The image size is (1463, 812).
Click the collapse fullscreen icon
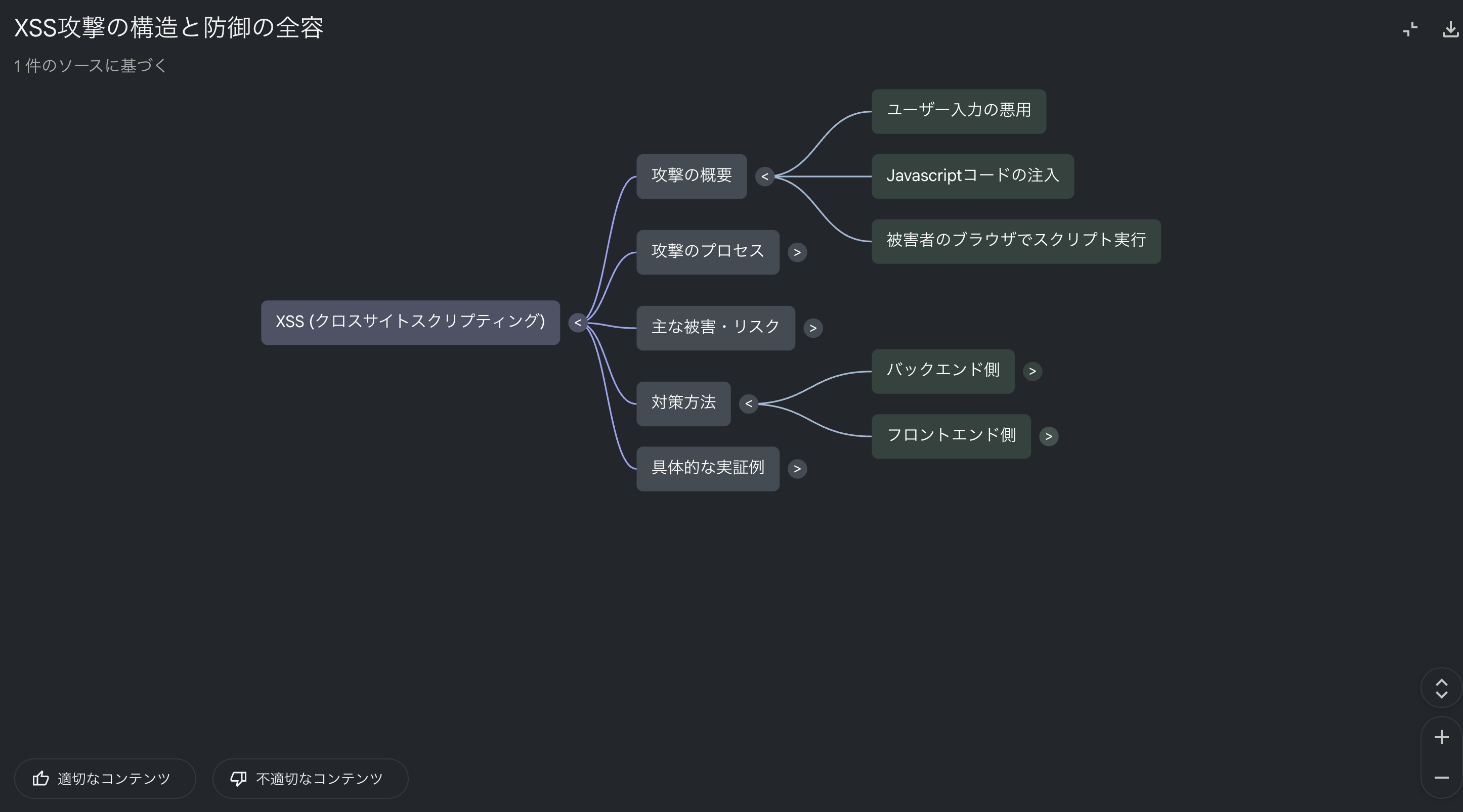1410,29
